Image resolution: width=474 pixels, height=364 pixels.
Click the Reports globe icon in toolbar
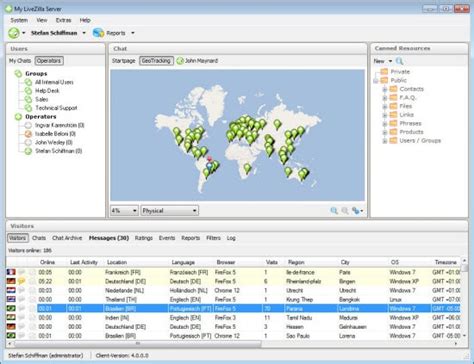(98, 33)
